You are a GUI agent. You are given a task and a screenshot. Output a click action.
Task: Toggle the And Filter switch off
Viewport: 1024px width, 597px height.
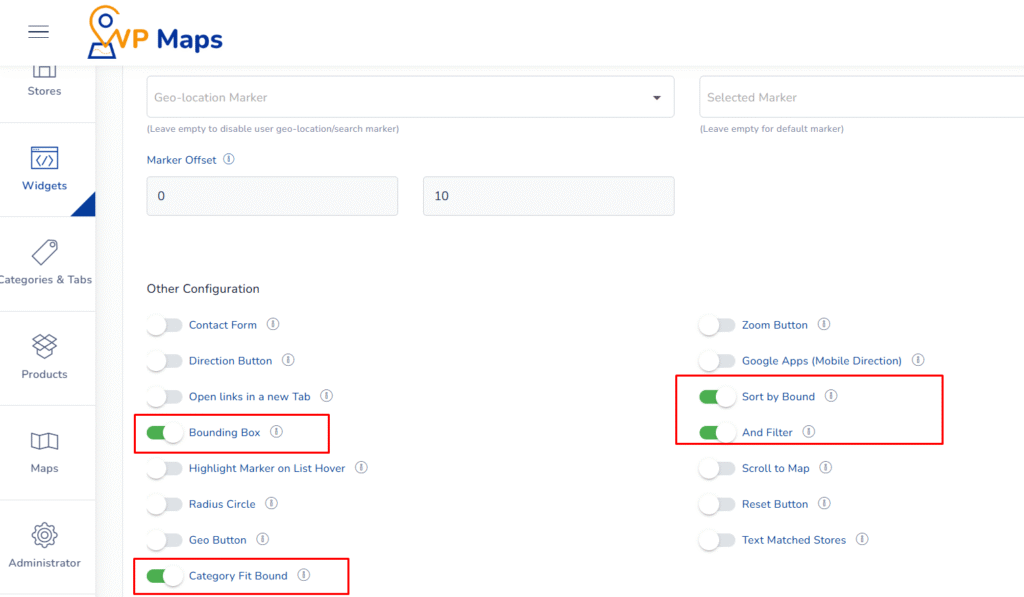point(716,432)
